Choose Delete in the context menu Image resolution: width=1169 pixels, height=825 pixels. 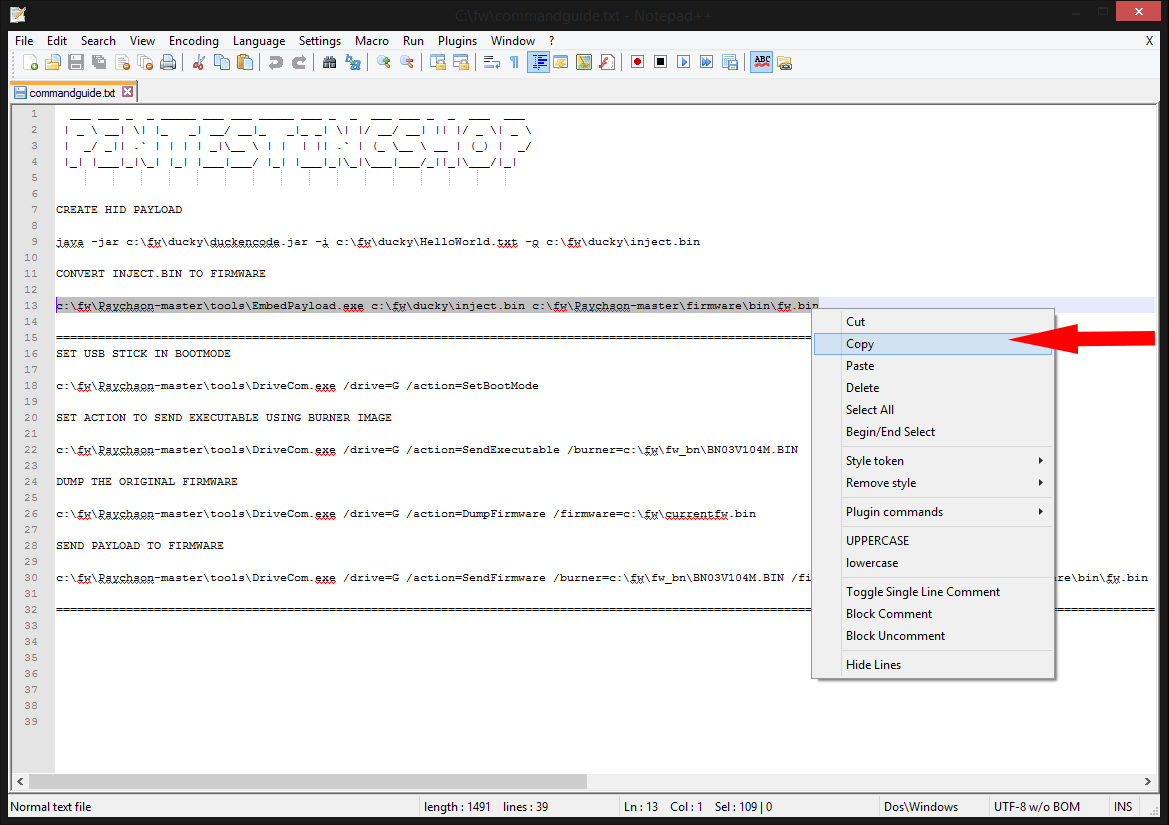pyautogui.click(x=933, y=388)
